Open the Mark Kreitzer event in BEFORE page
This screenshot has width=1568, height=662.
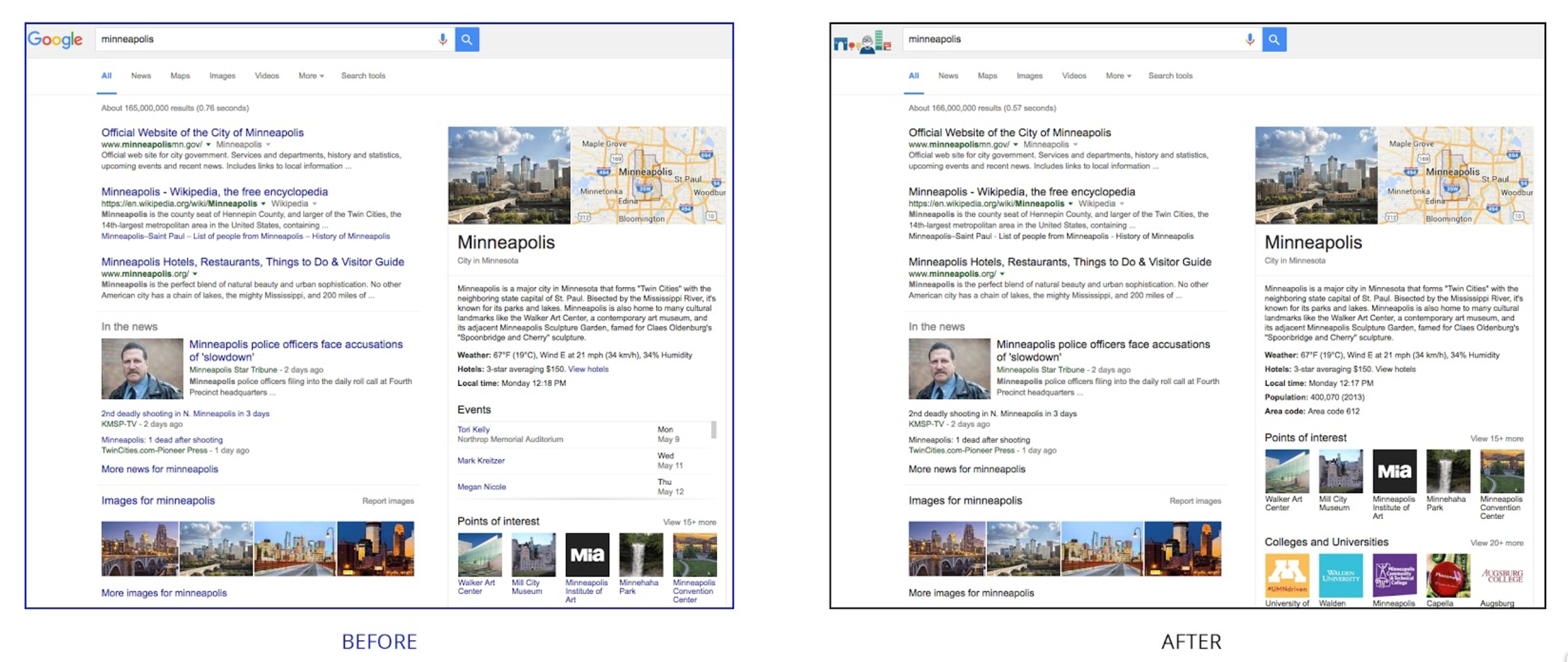pos(481,460)
